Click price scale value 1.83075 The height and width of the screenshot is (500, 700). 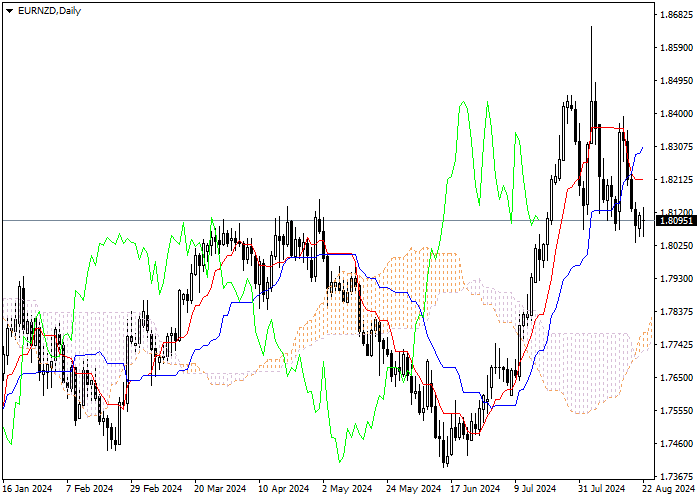point(677,146)
